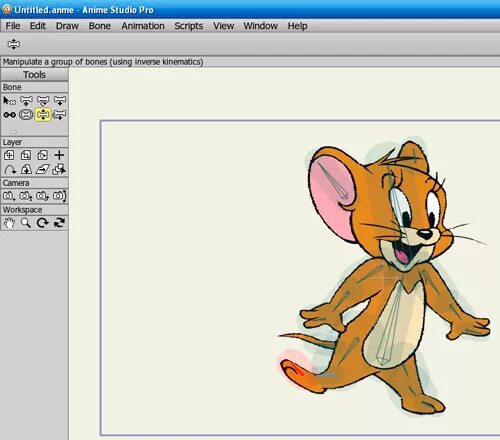Open the Animation menu
Screen dimensions: 500x440
pos(143,26)
